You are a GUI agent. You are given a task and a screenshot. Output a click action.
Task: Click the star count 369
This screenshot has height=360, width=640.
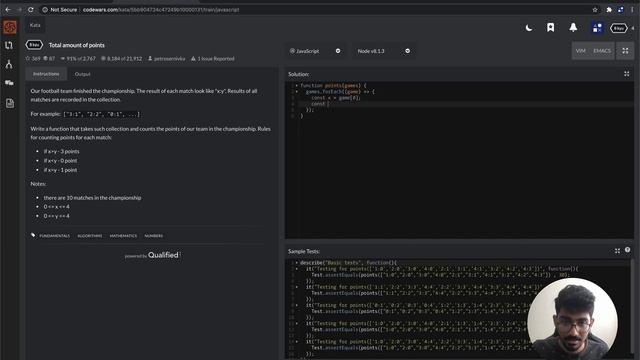[x=33, y=59]
